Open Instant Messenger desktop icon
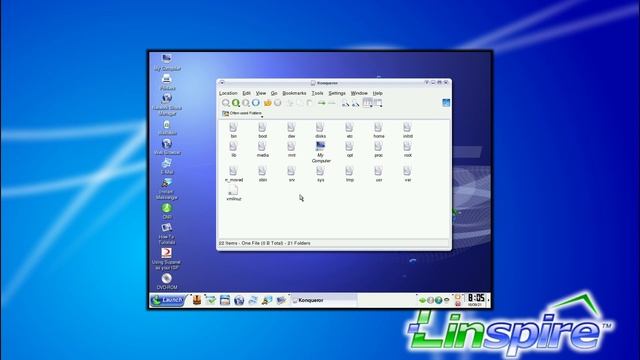Image resolution: width=640 pixels, height=360 pixels. [167, 189]
